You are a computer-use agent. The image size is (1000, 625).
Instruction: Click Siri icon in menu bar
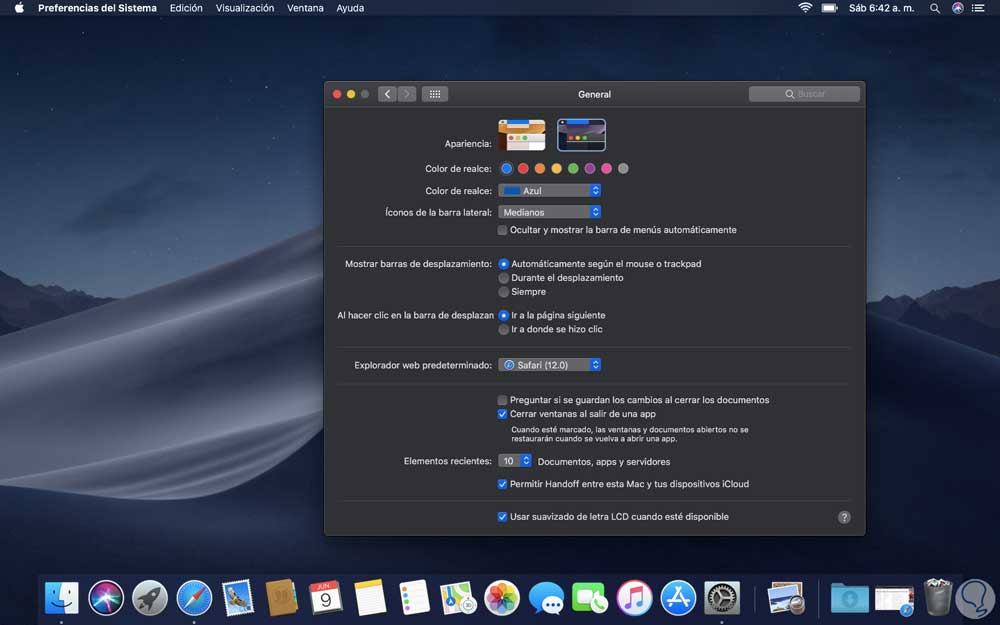(x=957, y=8)
